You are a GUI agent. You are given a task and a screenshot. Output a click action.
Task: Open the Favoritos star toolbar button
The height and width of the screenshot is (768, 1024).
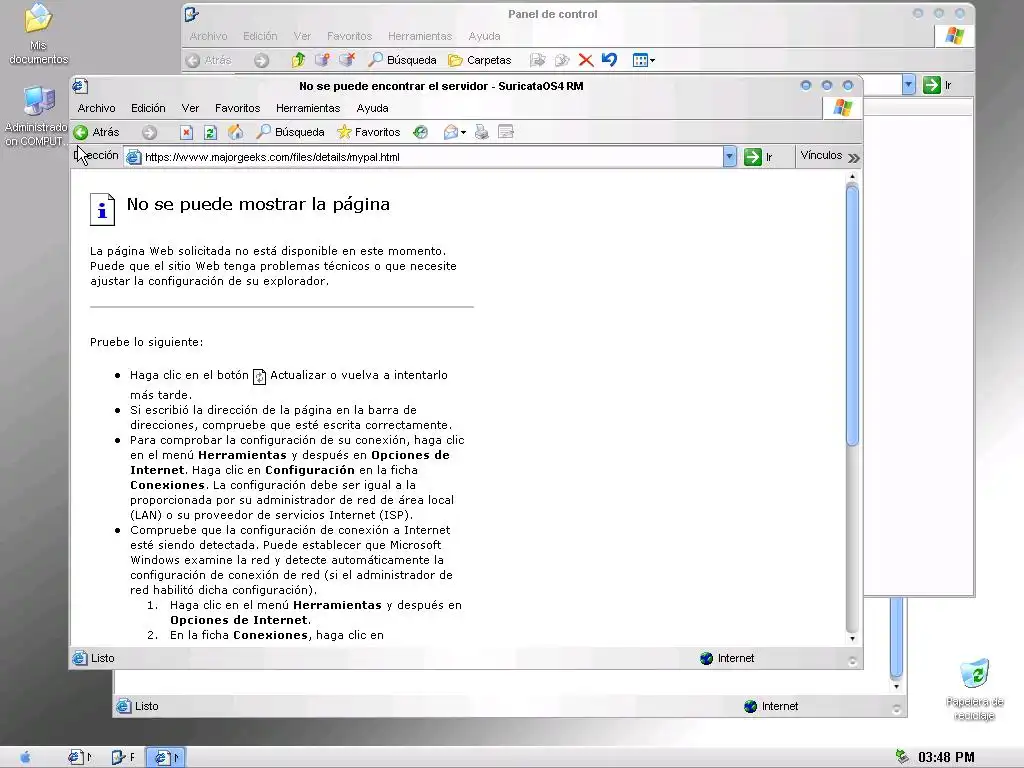[369, 132]
